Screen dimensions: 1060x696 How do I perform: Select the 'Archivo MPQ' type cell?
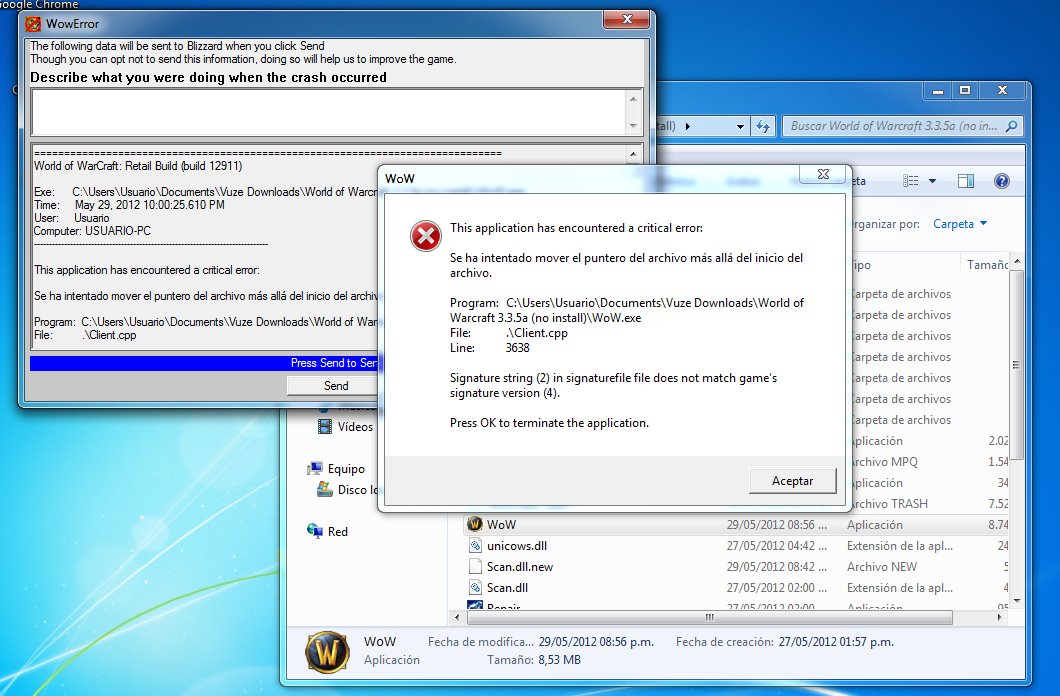pos(884,462)
